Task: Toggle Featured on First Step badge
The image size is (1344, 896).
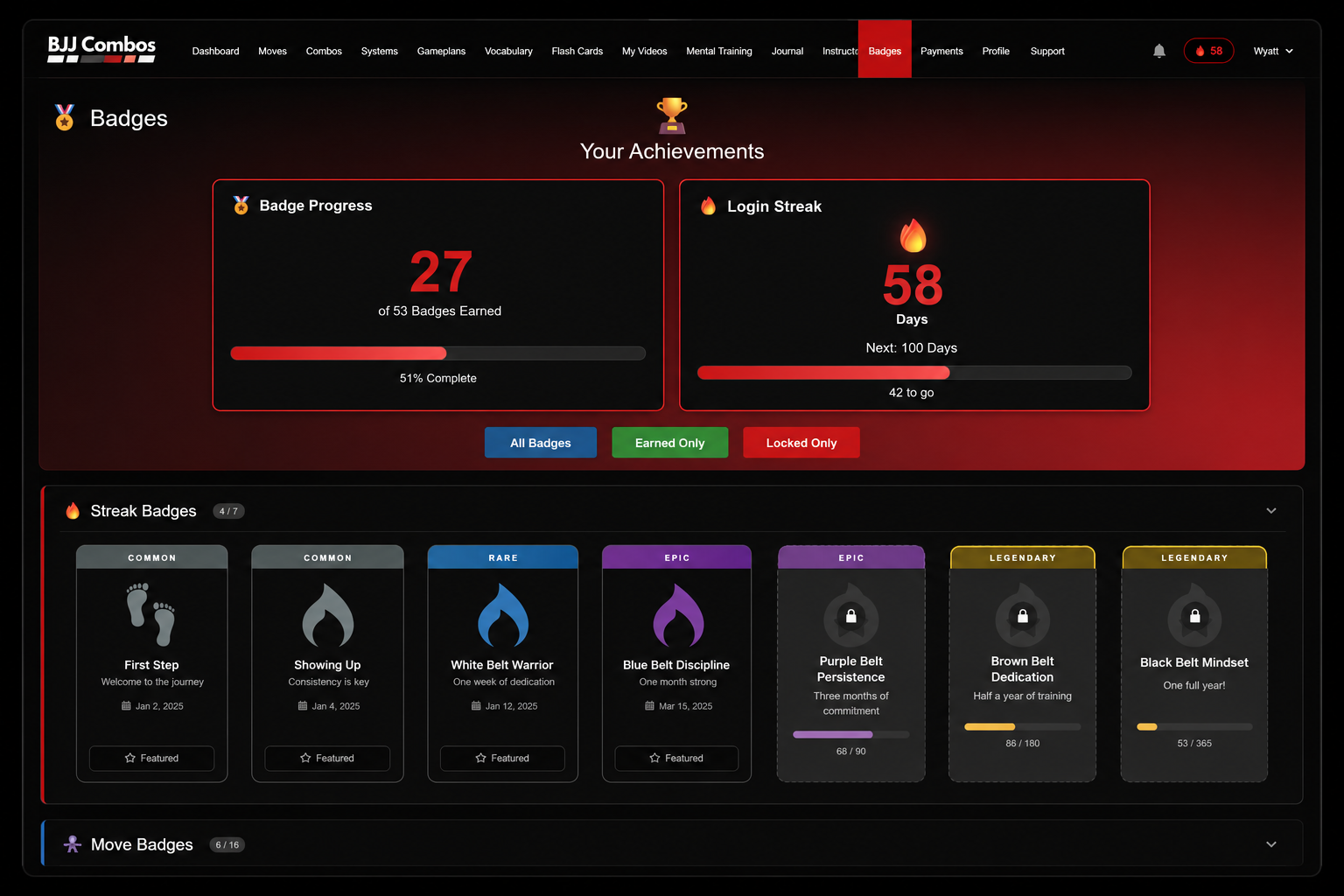Action: [x=151, y=758]
